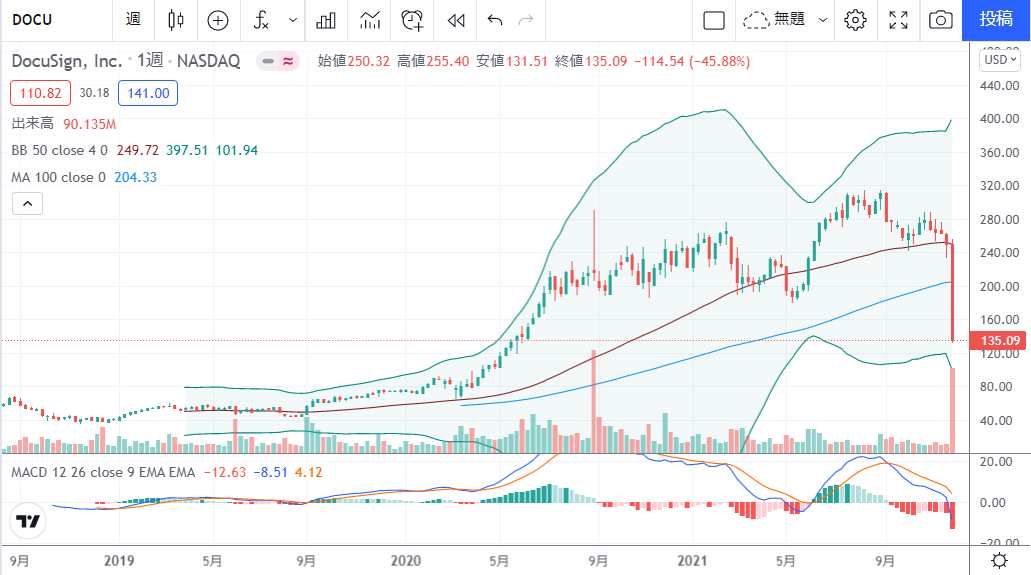Select the BB 50 close indicator label

point(59,151)
